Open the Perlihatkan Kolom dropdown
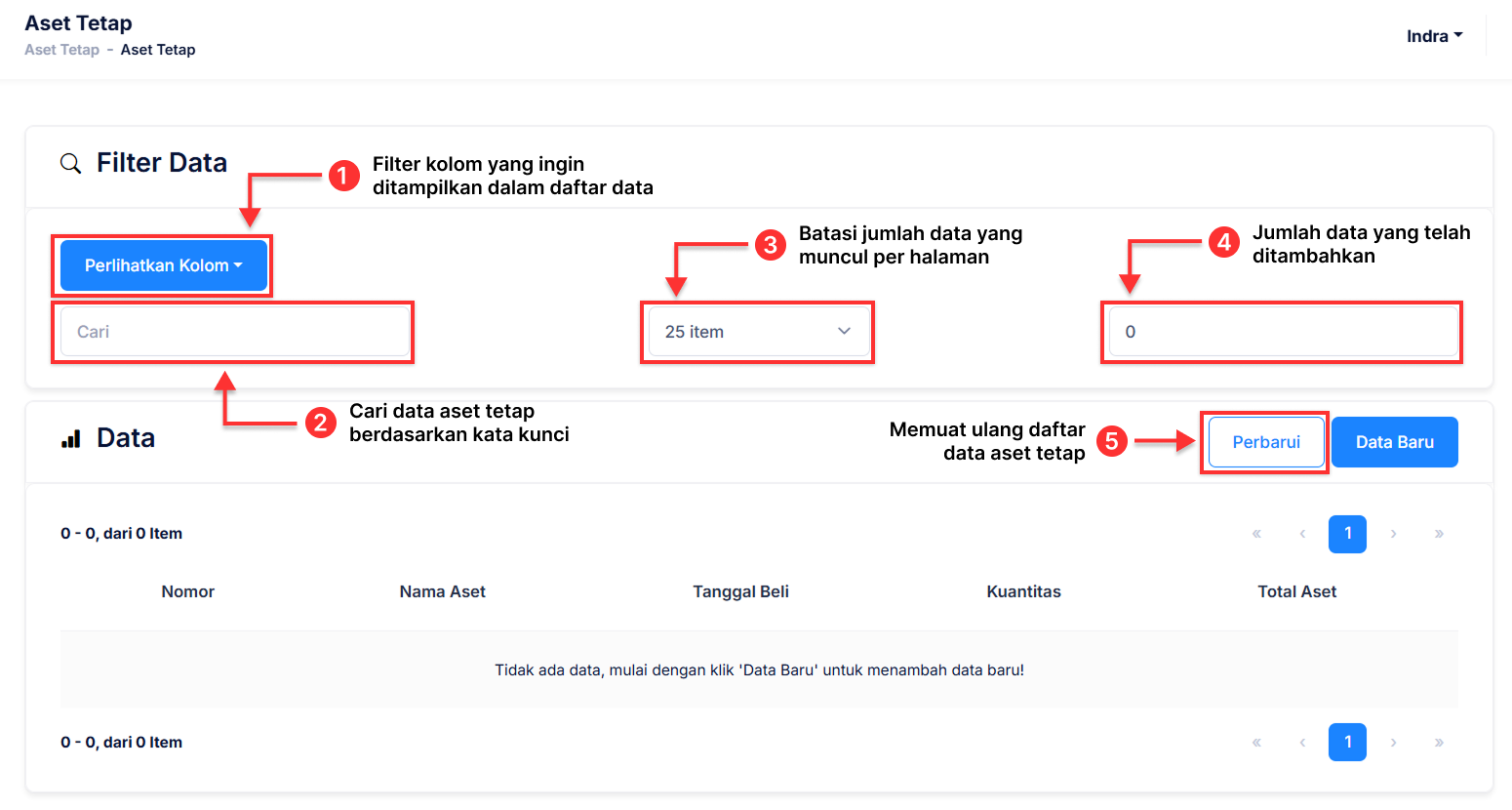 click(x=164, y=265)
